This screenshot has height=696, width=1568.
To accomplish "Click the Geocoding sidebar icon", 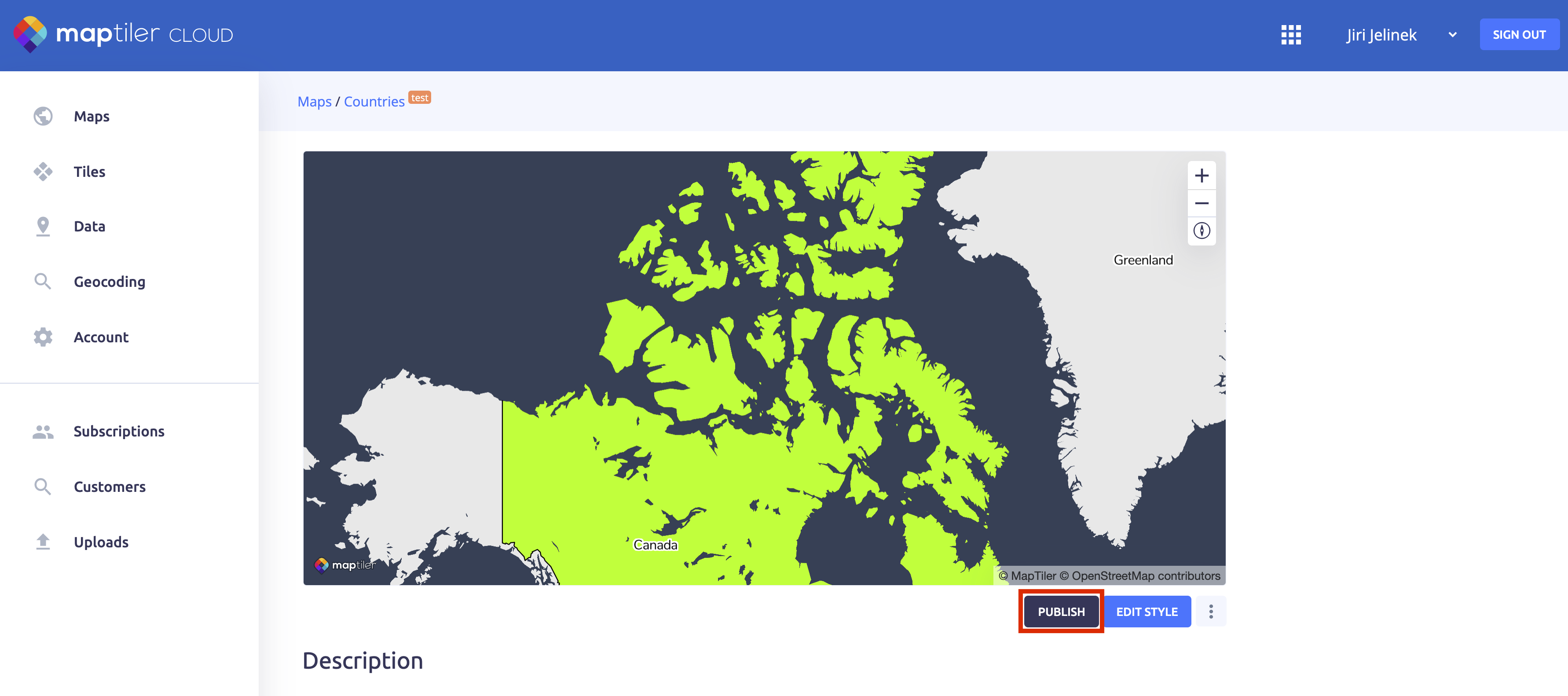I will 42,281.
